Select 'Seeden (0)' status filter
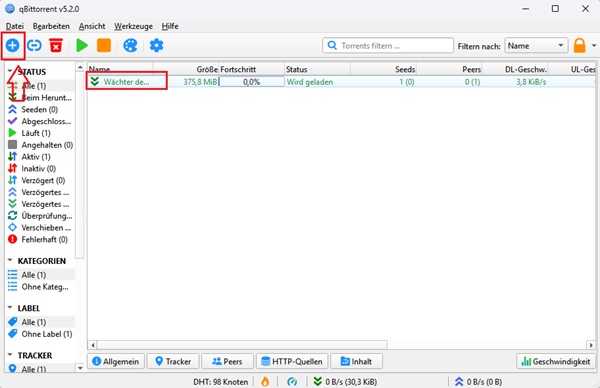The height and width of the screenshot is (388, 600). pos(39,109)
